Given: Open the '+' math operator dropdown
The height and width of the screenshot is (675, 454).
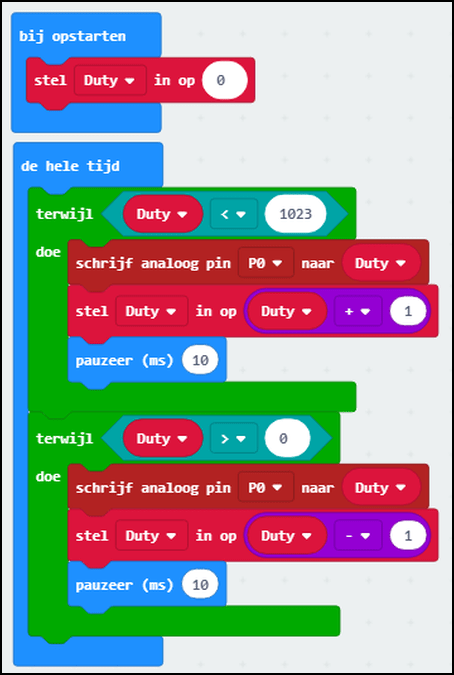Looking at the screenshot, I should [x=358, y=311].
